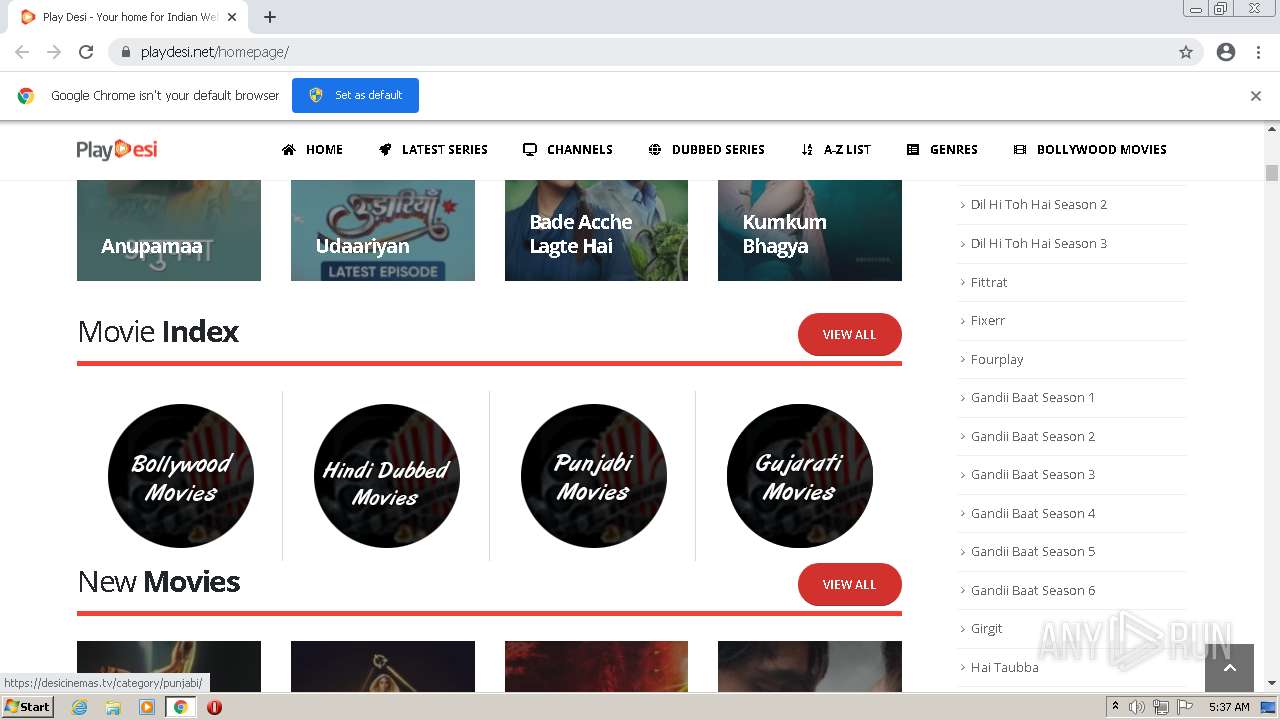1280x720 pixels.
Task: Click the volume icon in system tray
Action: (x=1137, y=707)
